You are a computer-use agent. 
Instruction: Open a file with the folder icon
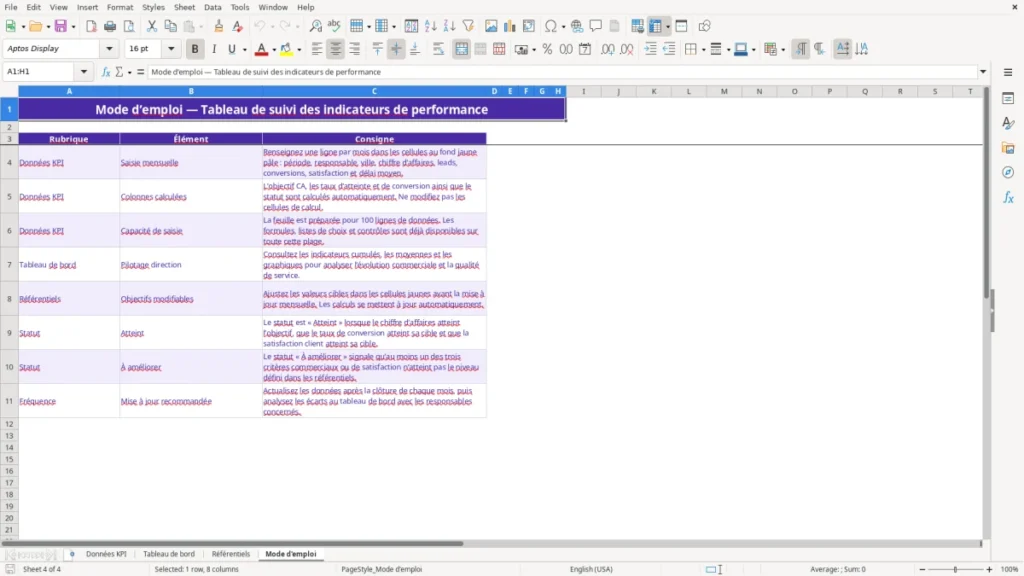click(35, 26)
